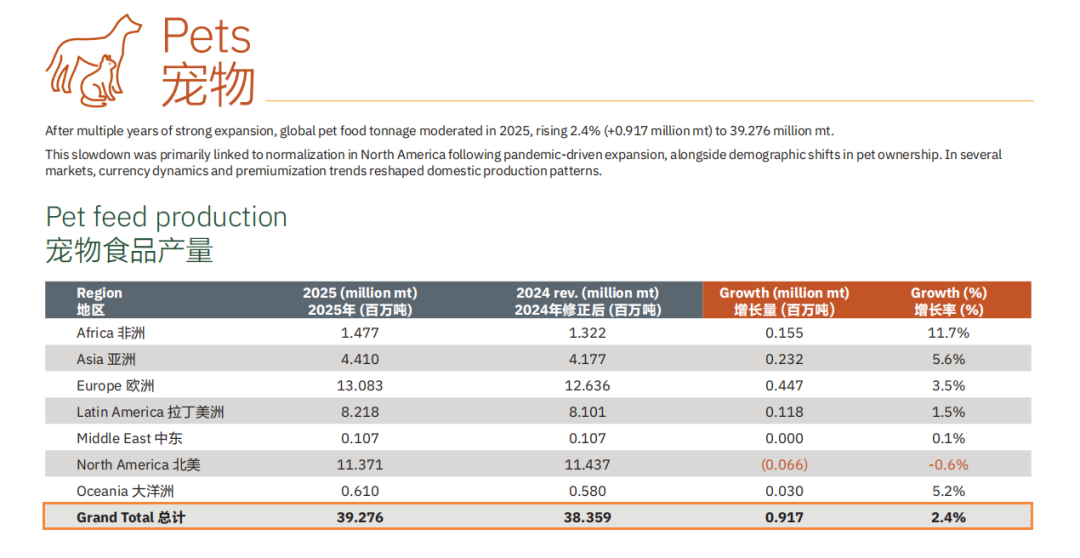Click the "Growth (%)" column header
Screen dimensions: 1080x558
948,301
